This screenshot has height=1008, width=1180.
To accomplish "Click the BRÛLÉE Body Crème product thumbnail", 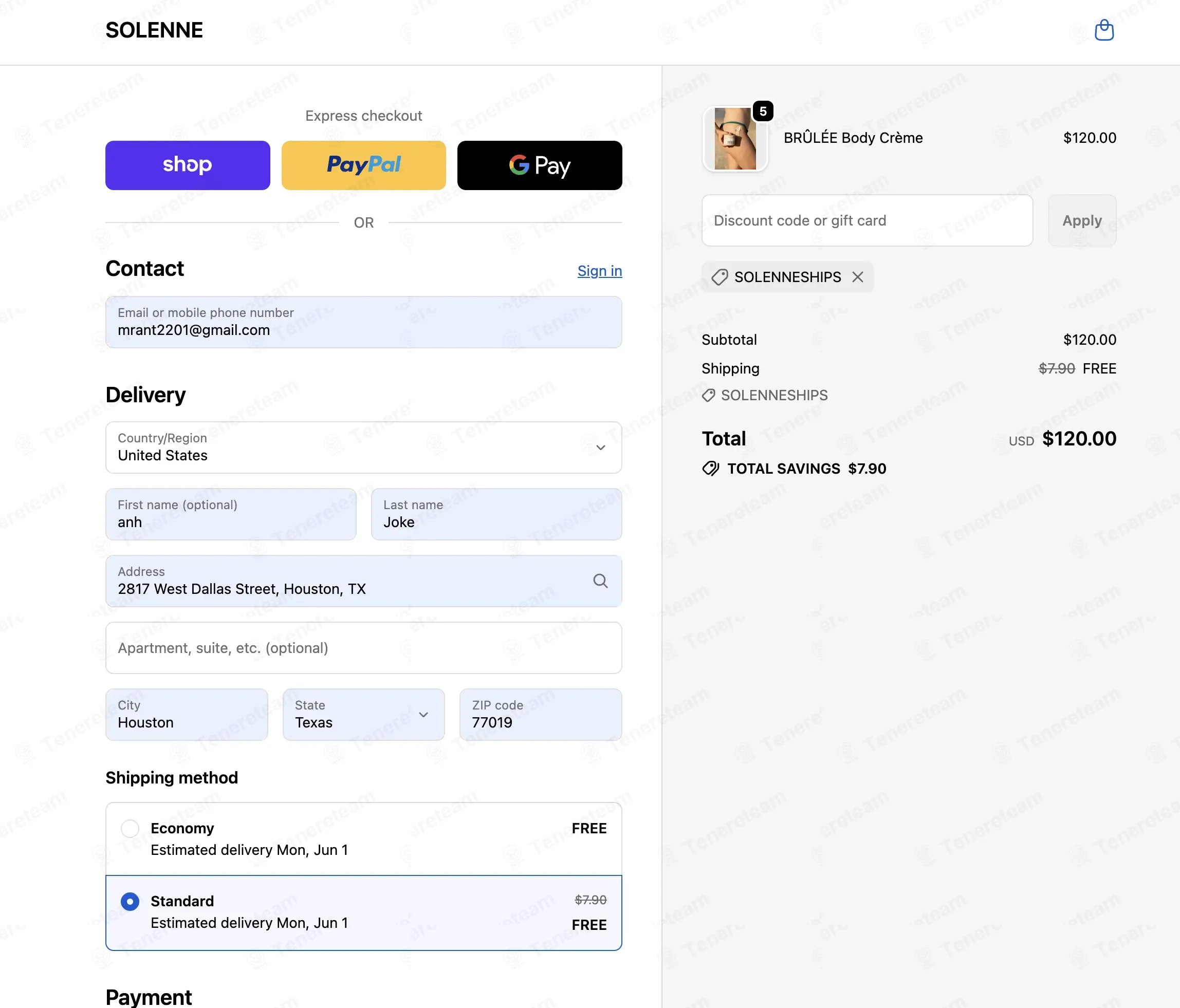I will click(x=735, y=139).
